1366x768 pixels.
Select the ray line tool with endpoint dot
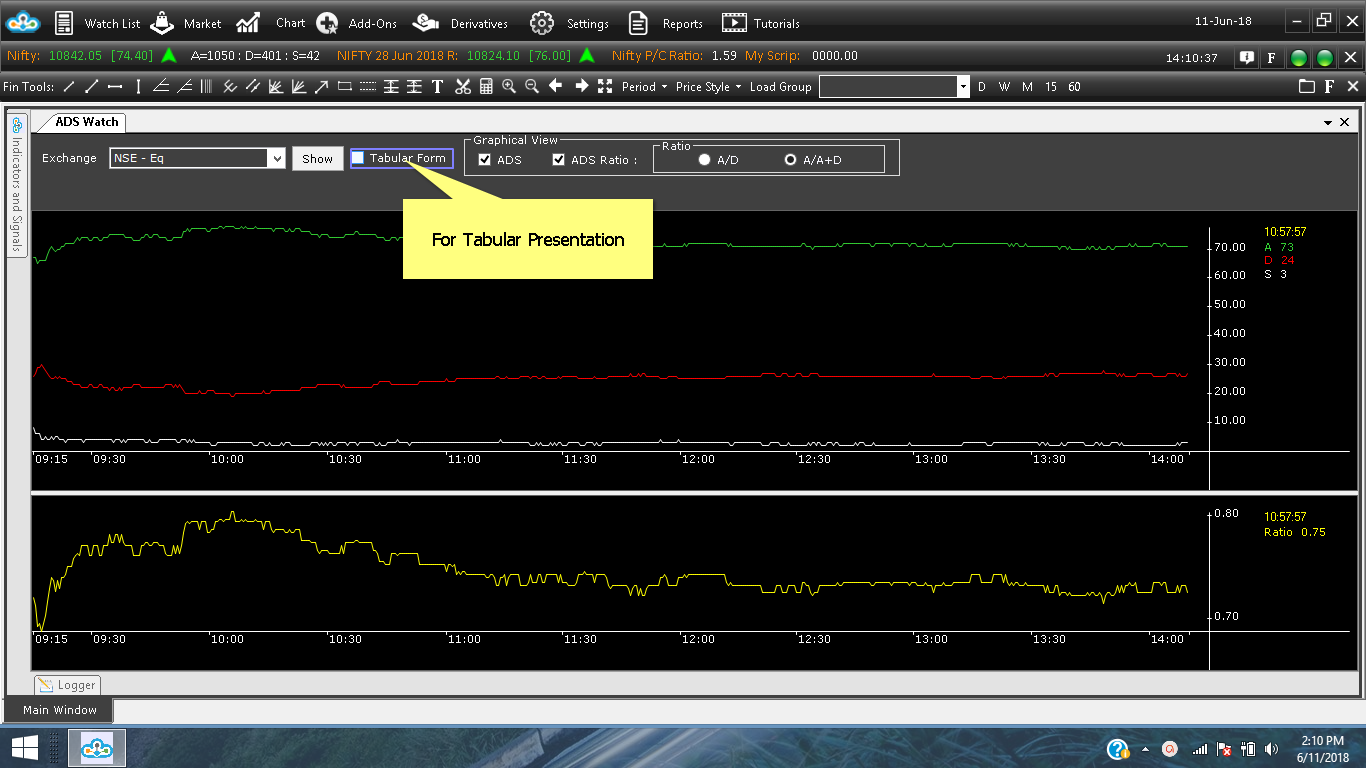click(x=92, y=87)
